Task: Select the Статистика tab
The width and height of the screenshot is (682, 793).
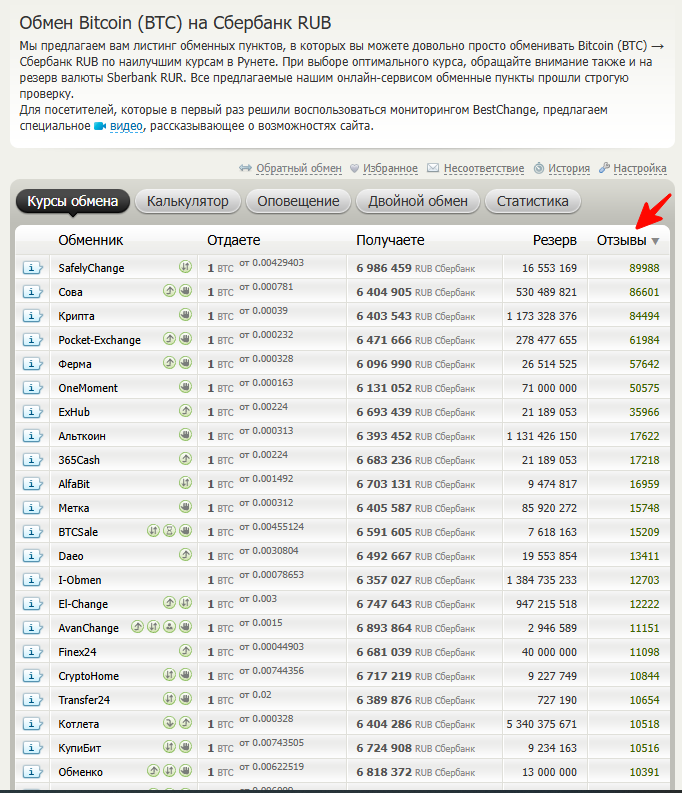Action: pos(532,201)
